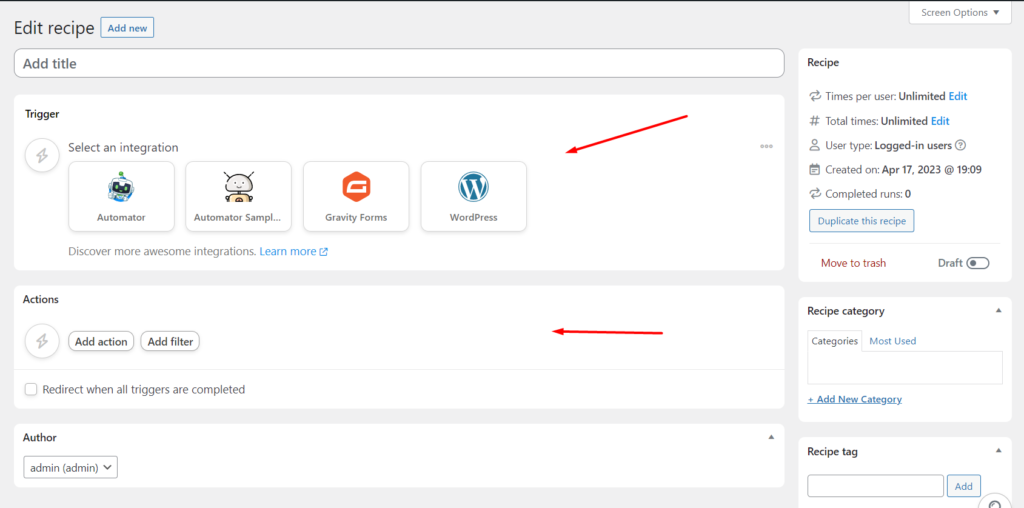Click the actions lightning bolt icon

(42, 341)
